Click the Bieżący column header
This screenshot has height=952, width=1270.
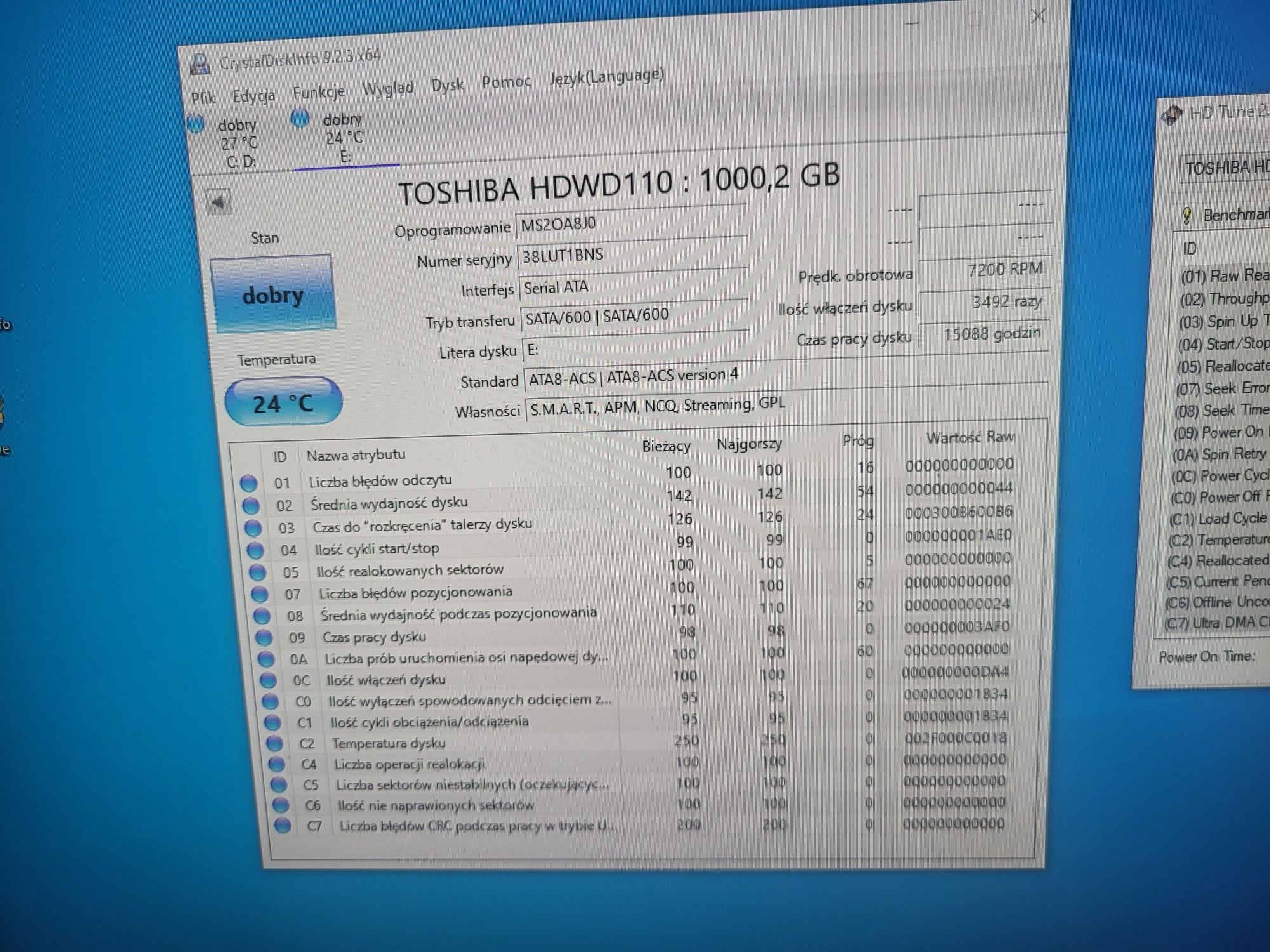(666, 446)
